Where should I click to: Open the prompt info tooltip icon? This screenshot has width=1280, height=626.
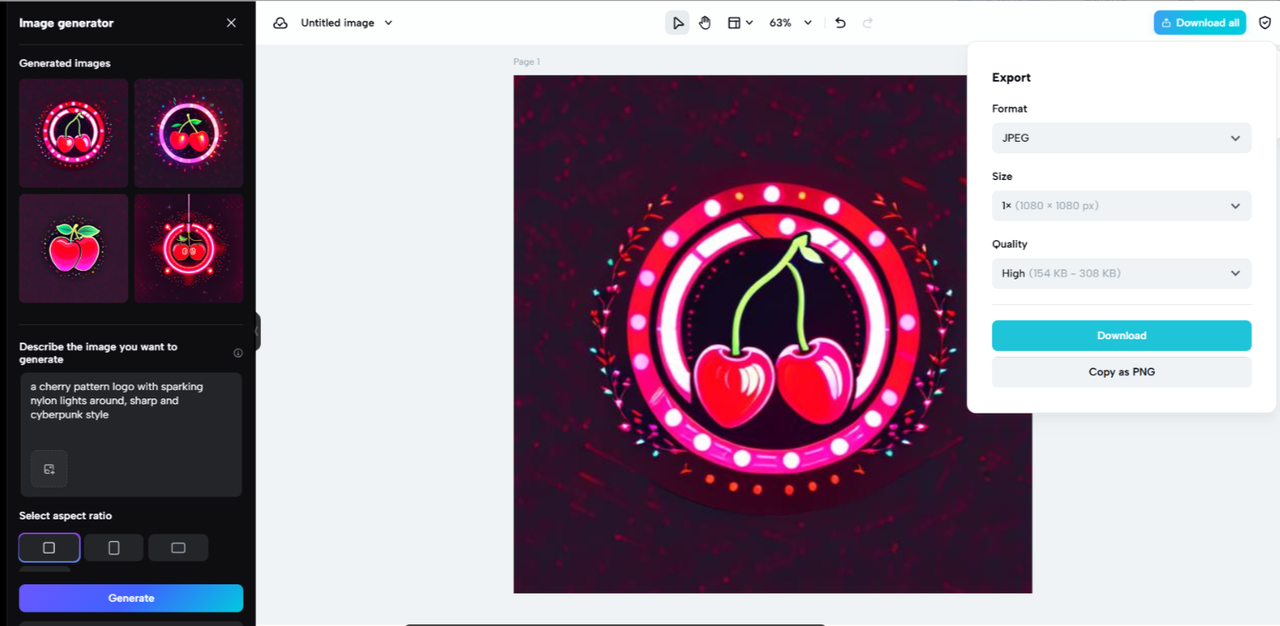[237, 352]
